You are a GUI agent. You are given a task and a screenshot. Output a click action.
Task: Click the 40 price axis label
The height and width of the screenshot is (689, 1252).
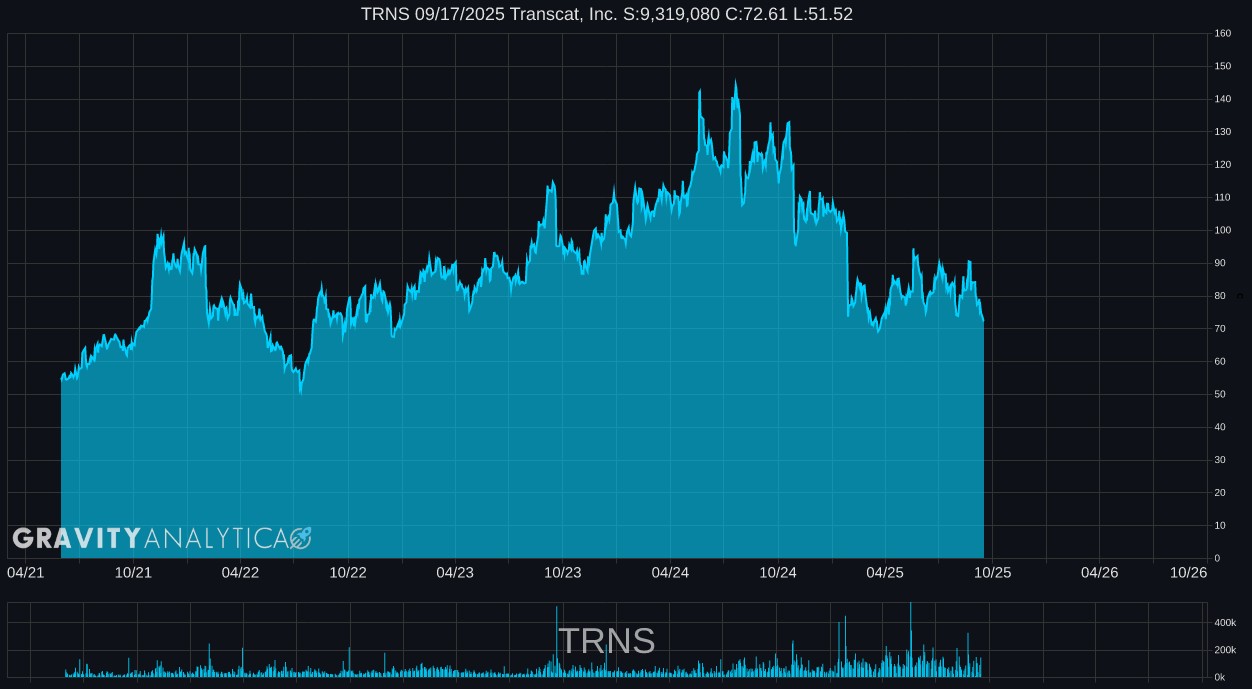pyautogui.click(x=1220, y=427)
